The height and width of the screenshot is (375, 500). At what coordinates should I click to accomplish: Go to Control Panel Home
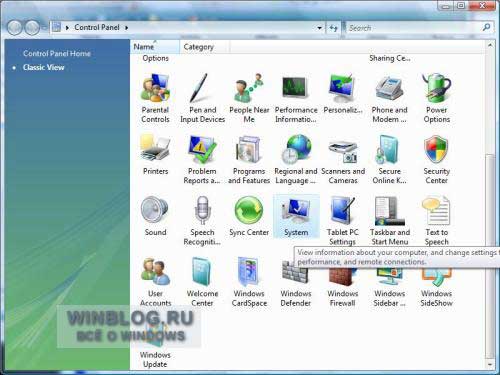(x=57, y=53)
